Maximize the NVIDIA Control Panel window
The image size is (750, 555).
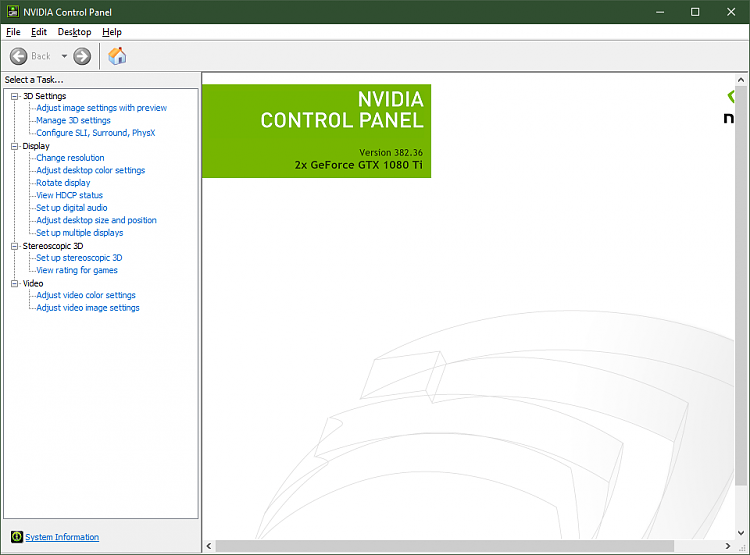(695, 12)
